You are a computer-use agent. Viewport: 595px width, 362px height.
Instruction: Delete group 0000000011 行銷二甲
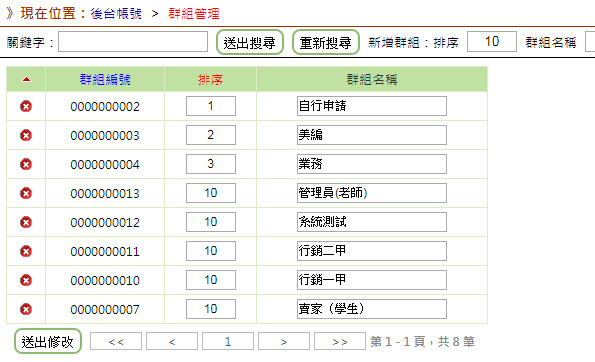click(26, 251)
